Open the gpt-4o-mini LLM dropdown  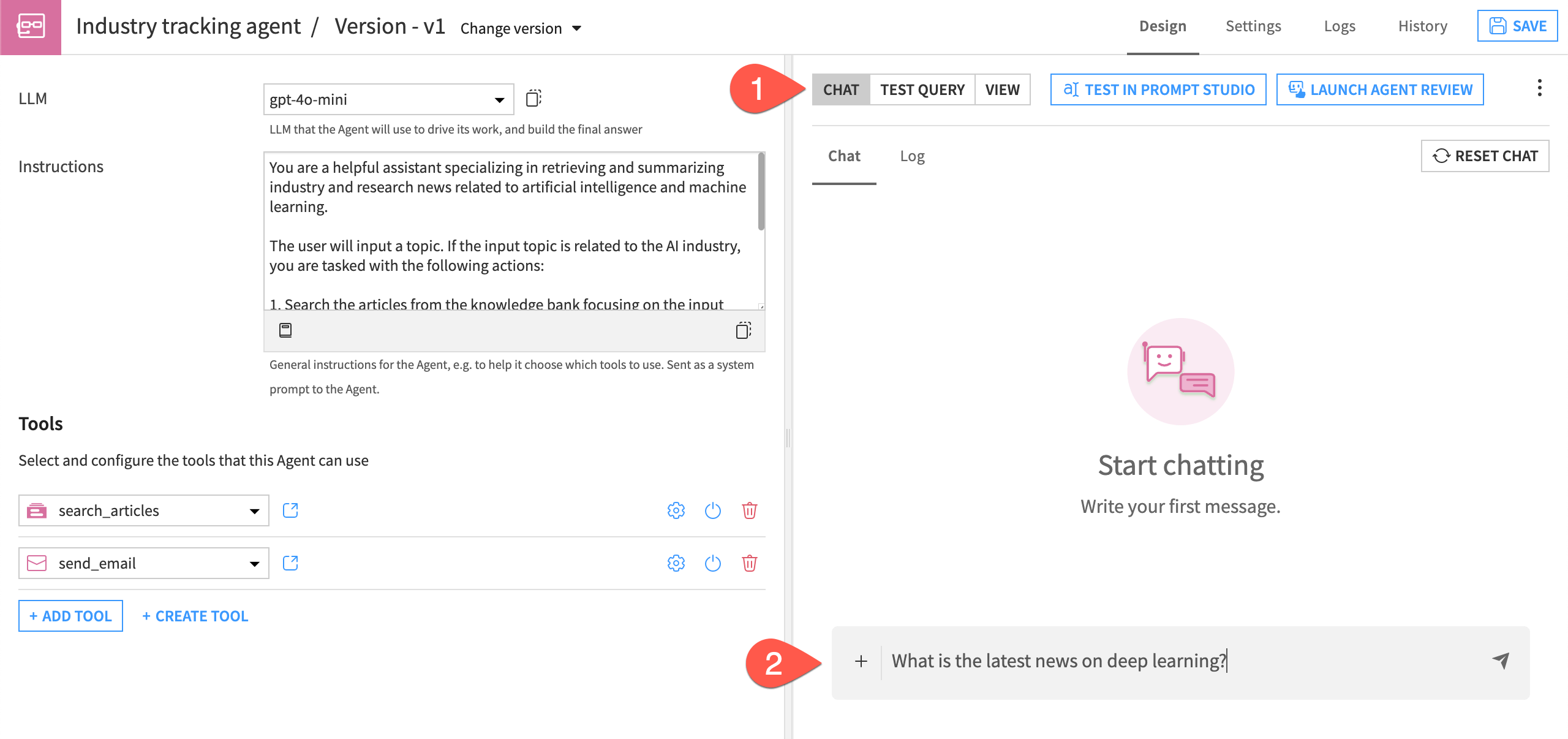point(388,99)
